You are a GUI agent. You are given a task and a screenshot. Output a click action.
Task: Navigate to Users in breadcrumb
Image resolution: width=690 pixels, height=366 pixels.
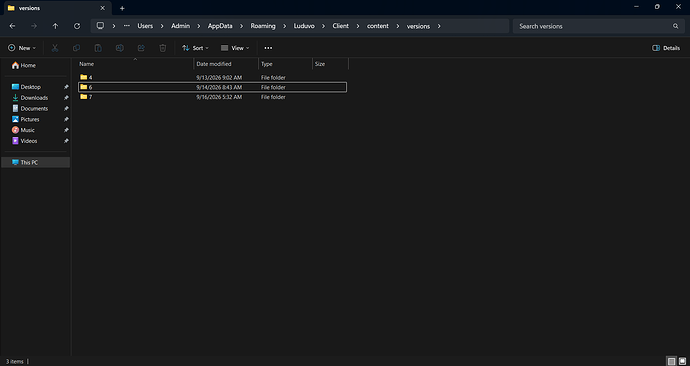tap(145, 26)
